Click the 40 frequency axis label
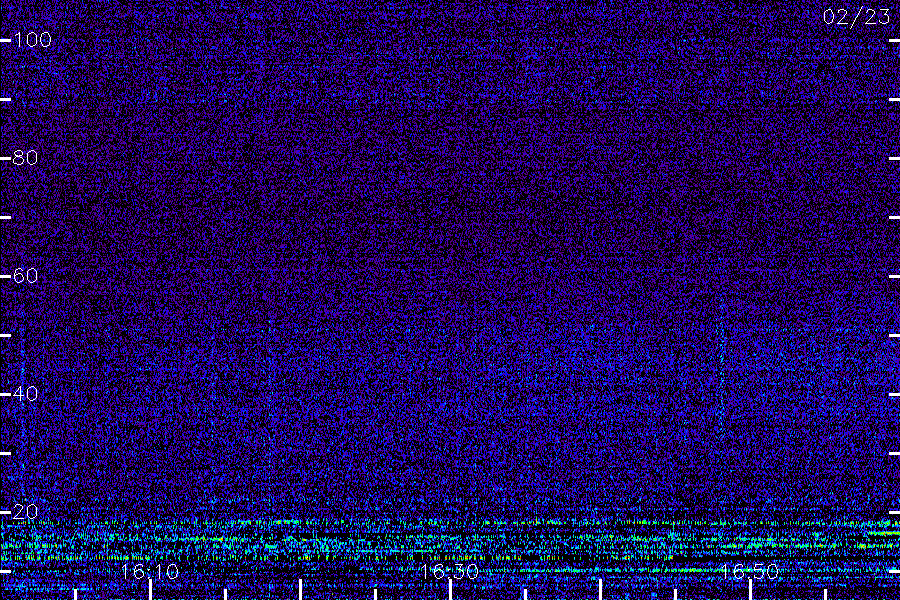Image resolution: width=900 pixels, height=600 pixels. pyautogui.click(x=25, y=394)
